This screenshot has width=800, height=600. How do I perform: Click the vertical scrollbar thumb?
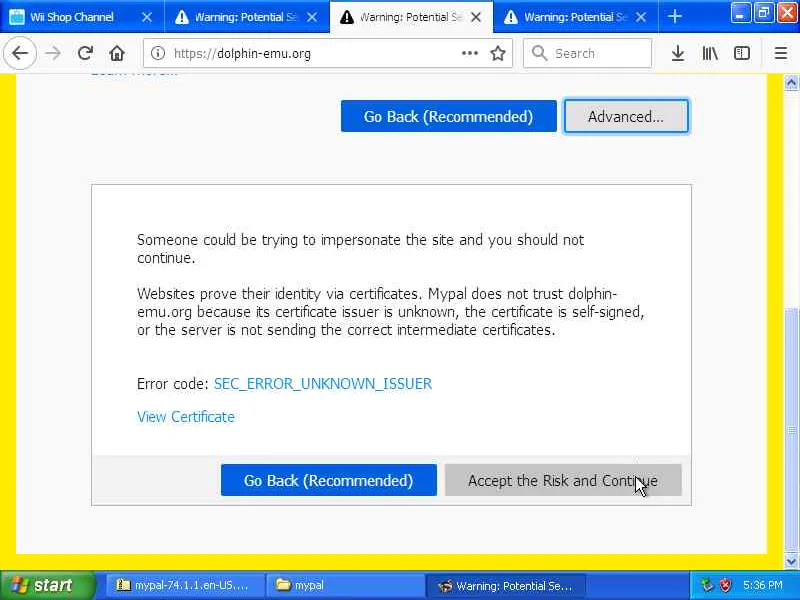(x=791, y=430)
